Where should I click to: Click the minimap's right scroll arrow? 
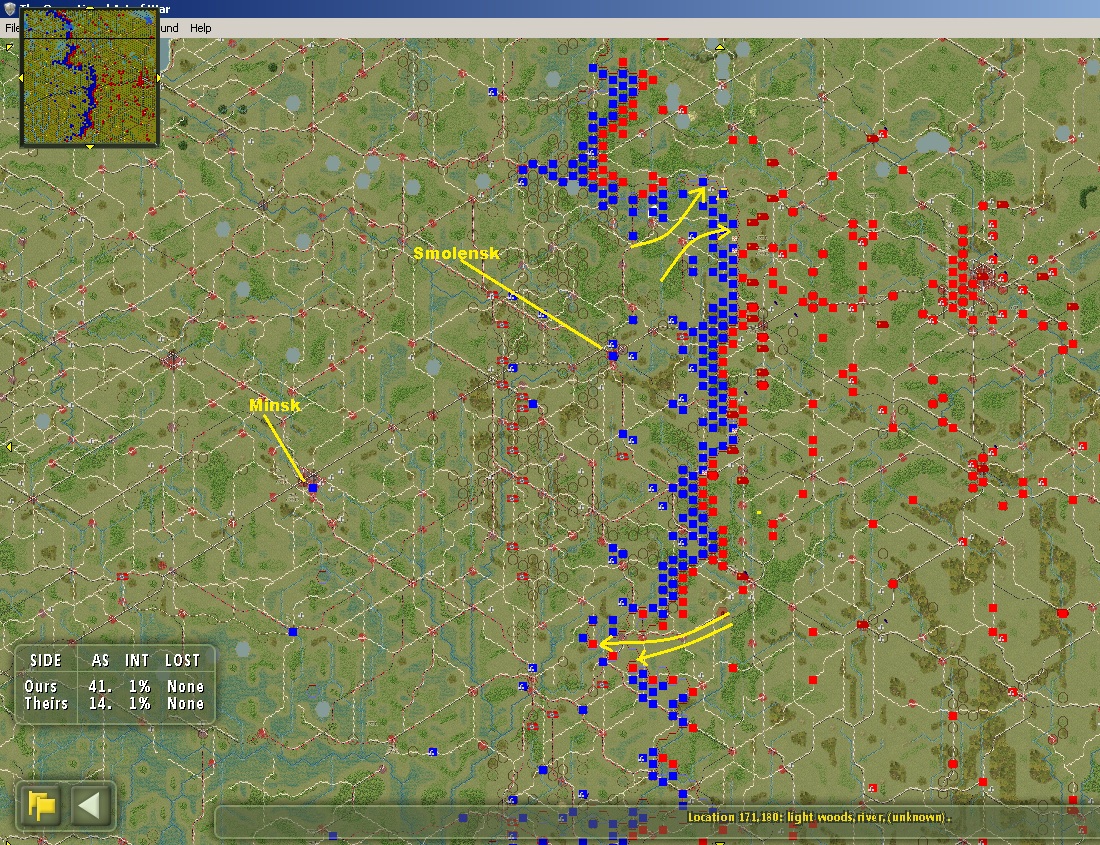click(x=159, y=78)
